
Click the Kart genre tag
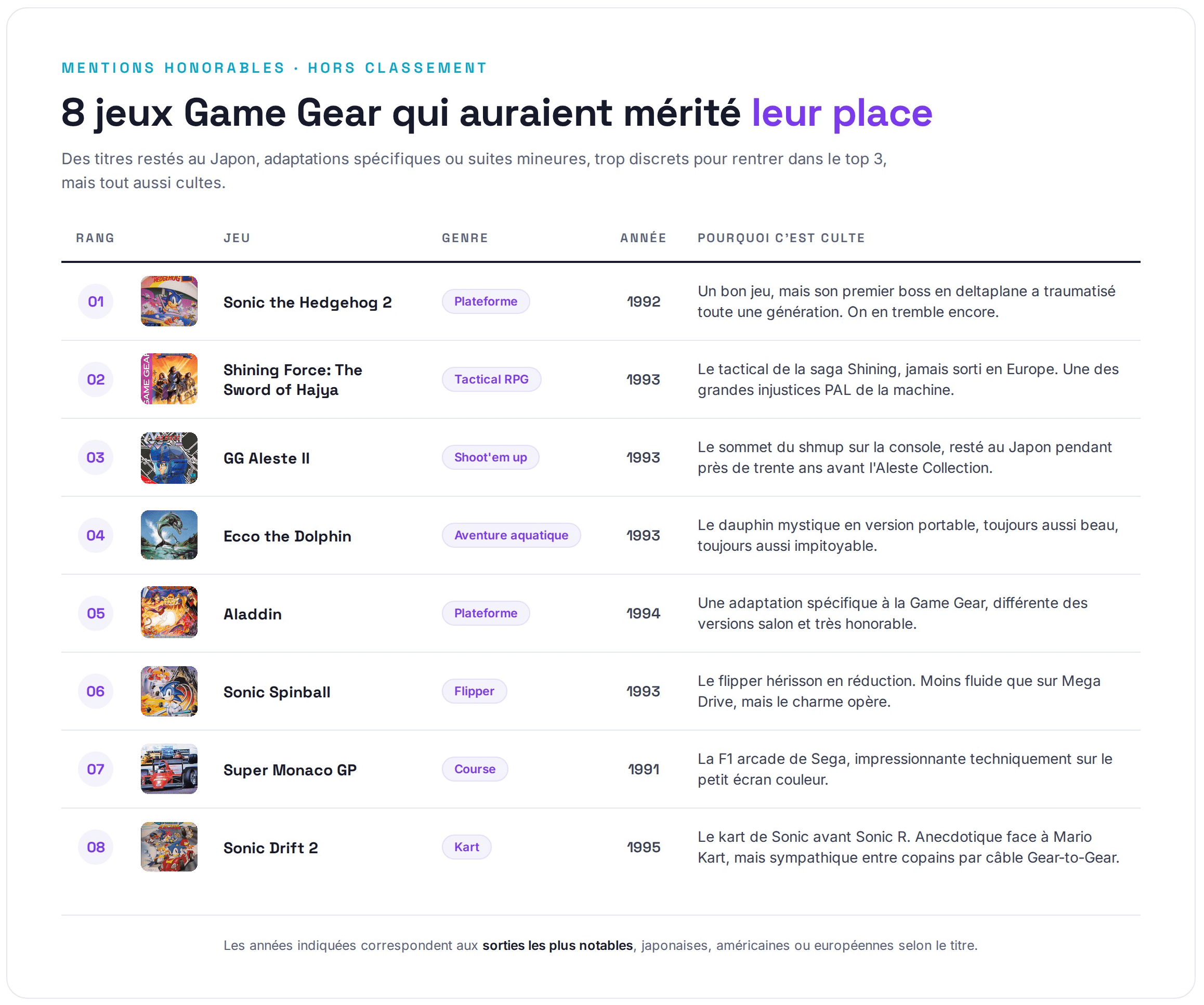467,847
